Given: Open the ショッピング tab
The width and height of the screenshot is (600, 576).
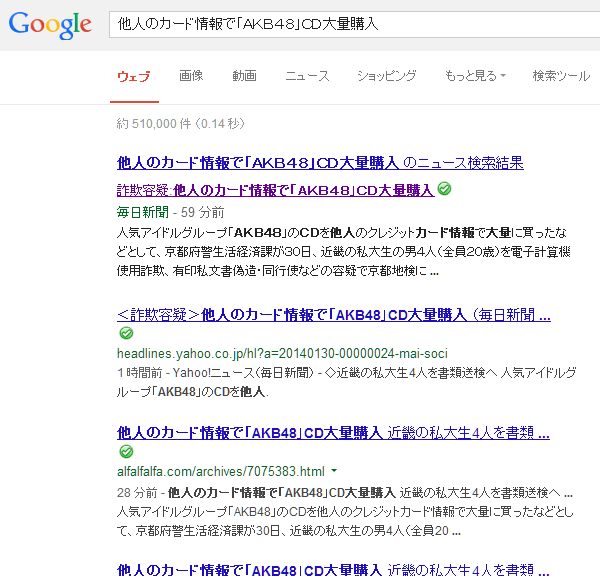Looking at the screenshot, I should 386,76.
